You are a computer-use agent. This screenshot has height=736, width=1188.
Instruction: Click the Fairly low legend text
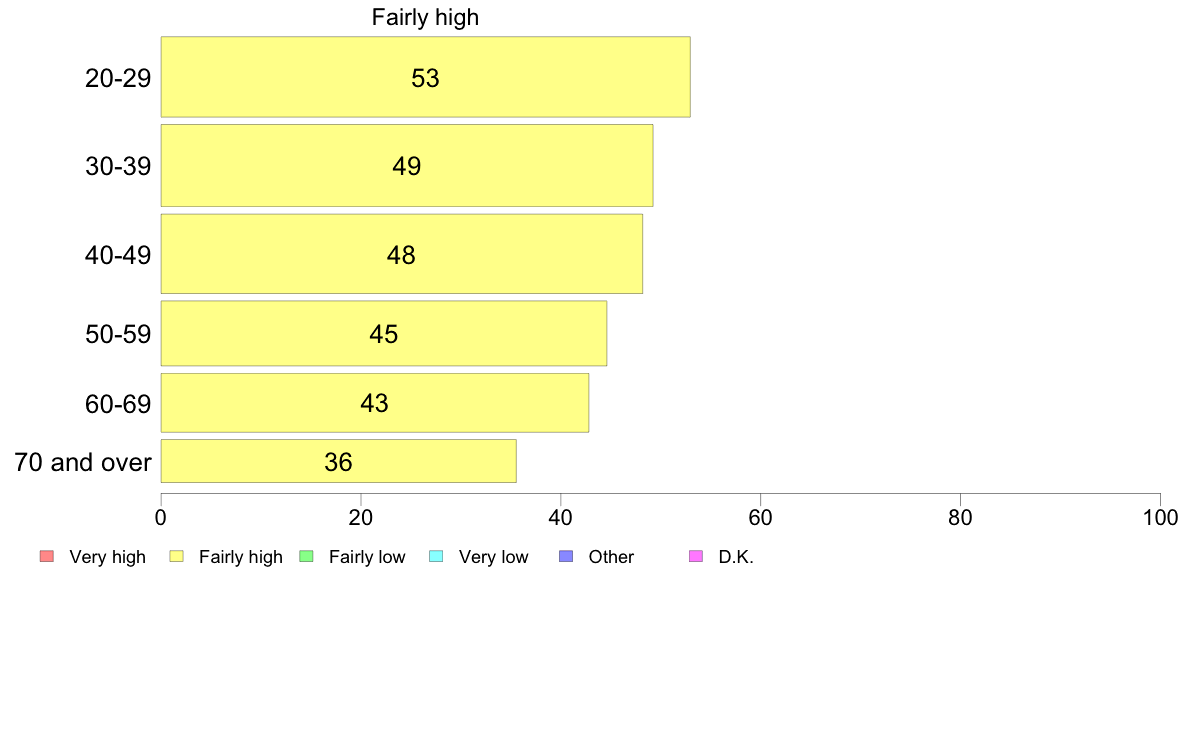click(x=367, y=557)
